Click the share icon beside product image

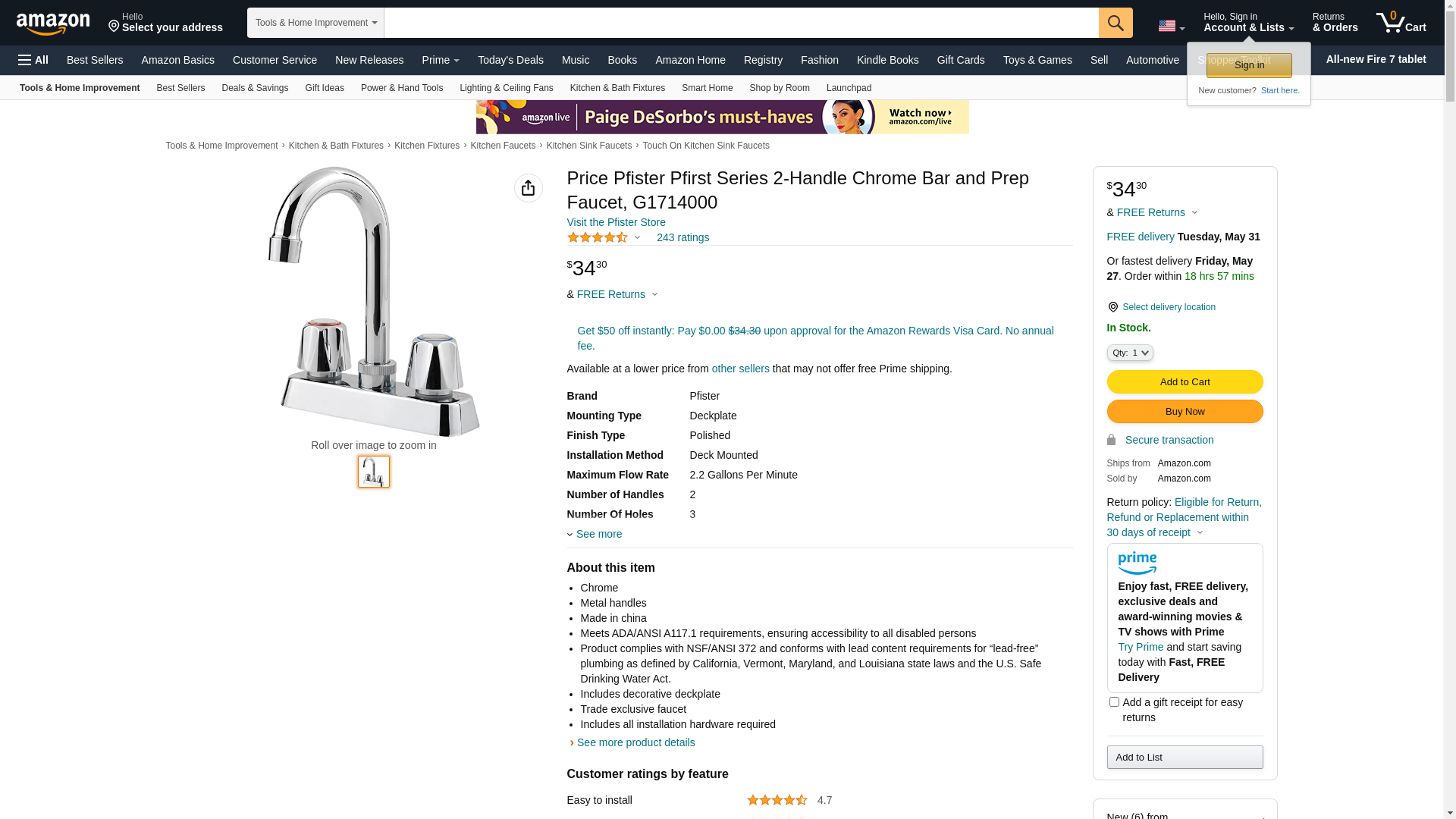point(528,188)
